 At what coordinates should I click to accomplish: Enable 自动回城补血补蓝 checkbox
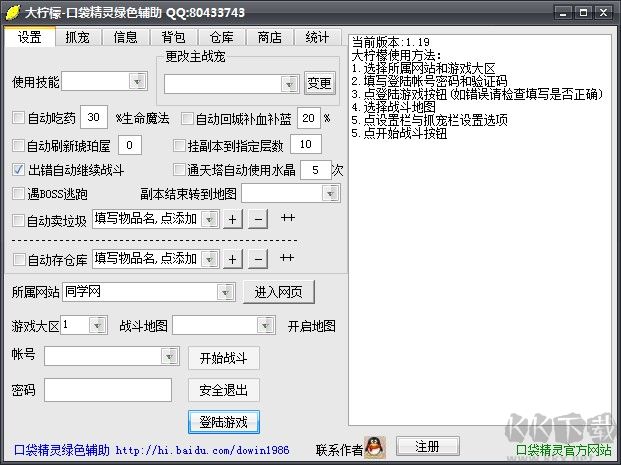(187, 118)
